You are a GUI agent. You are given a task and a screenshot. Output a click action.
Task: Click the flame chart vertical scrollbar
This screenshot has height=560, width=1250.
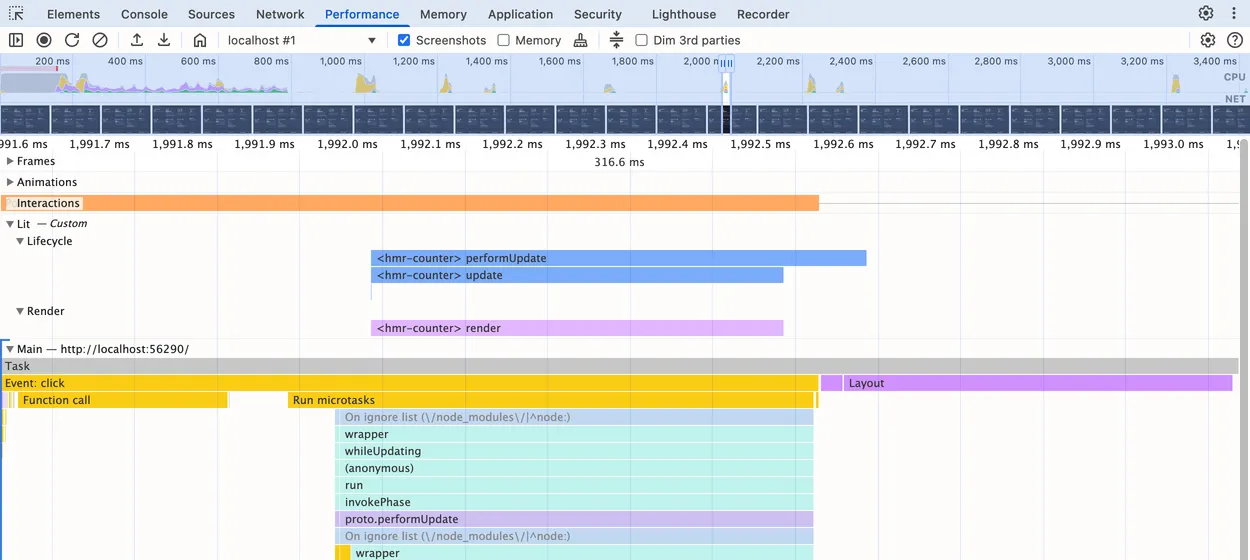pos(1243,350)
